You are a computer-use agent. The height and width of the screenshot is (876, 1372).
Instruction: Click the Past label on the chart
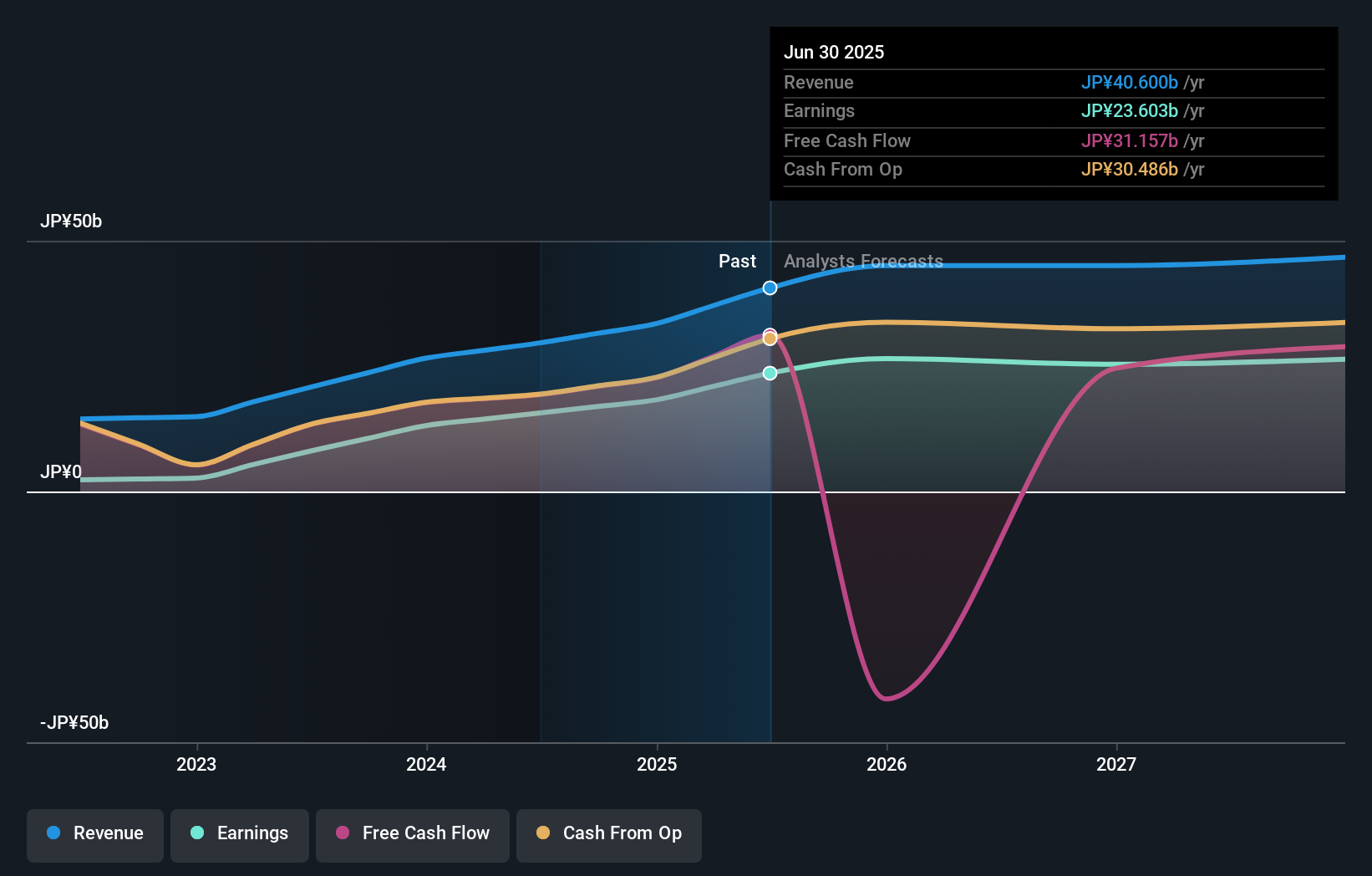pyautogui.click(x=737, y=262)
